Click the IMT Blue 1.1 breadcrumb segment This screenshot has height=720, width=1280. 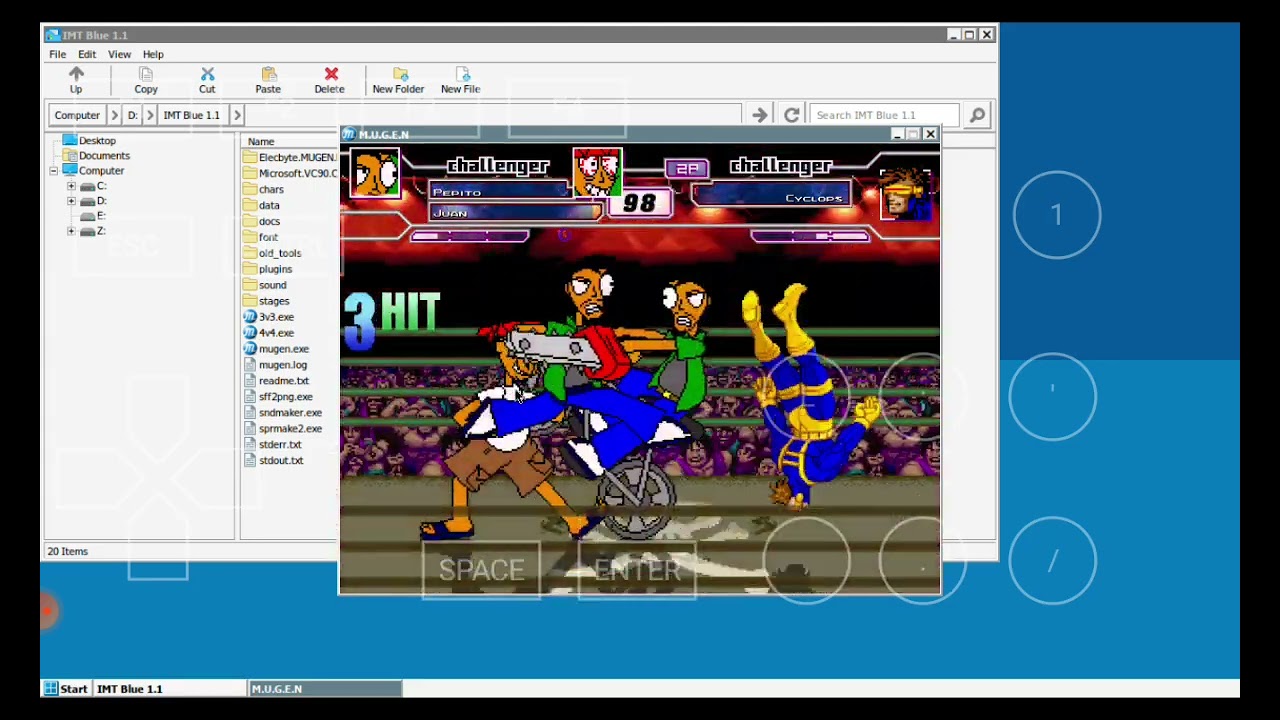(191, 115)
